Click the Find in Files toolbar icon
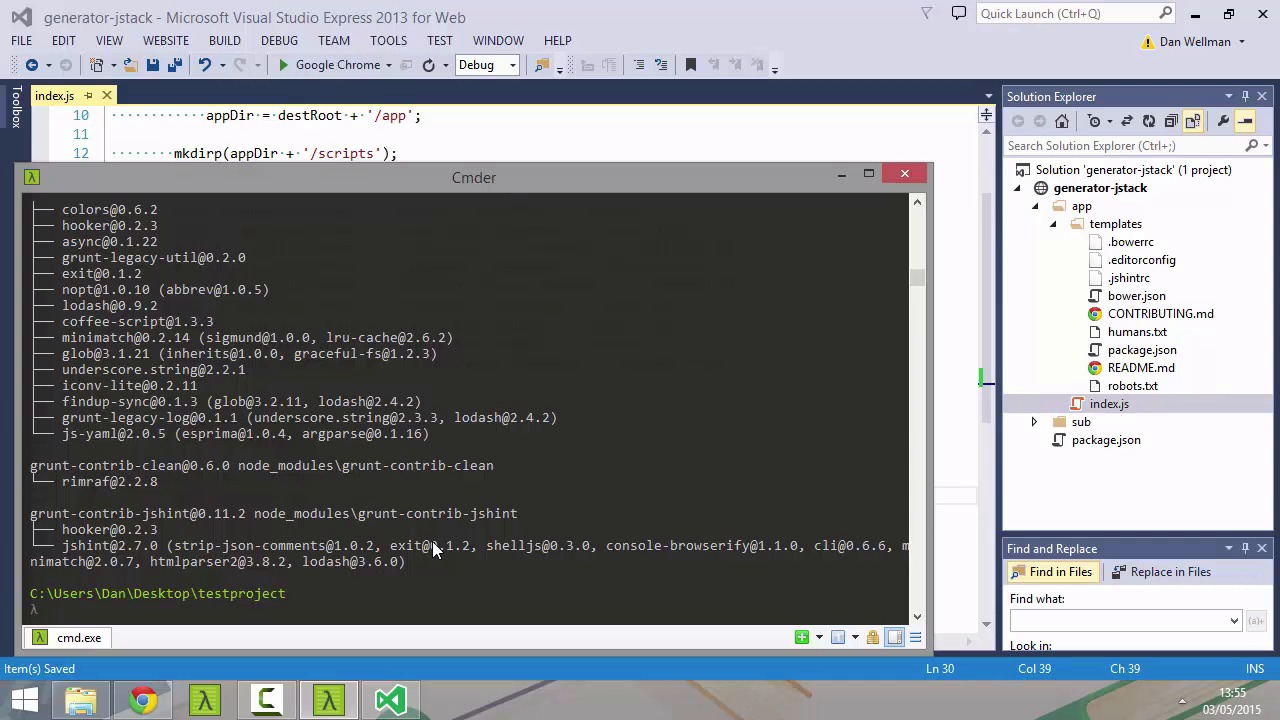Viewport: 1280px width, 720px height. pyautogui.click(x=541, y=65)
